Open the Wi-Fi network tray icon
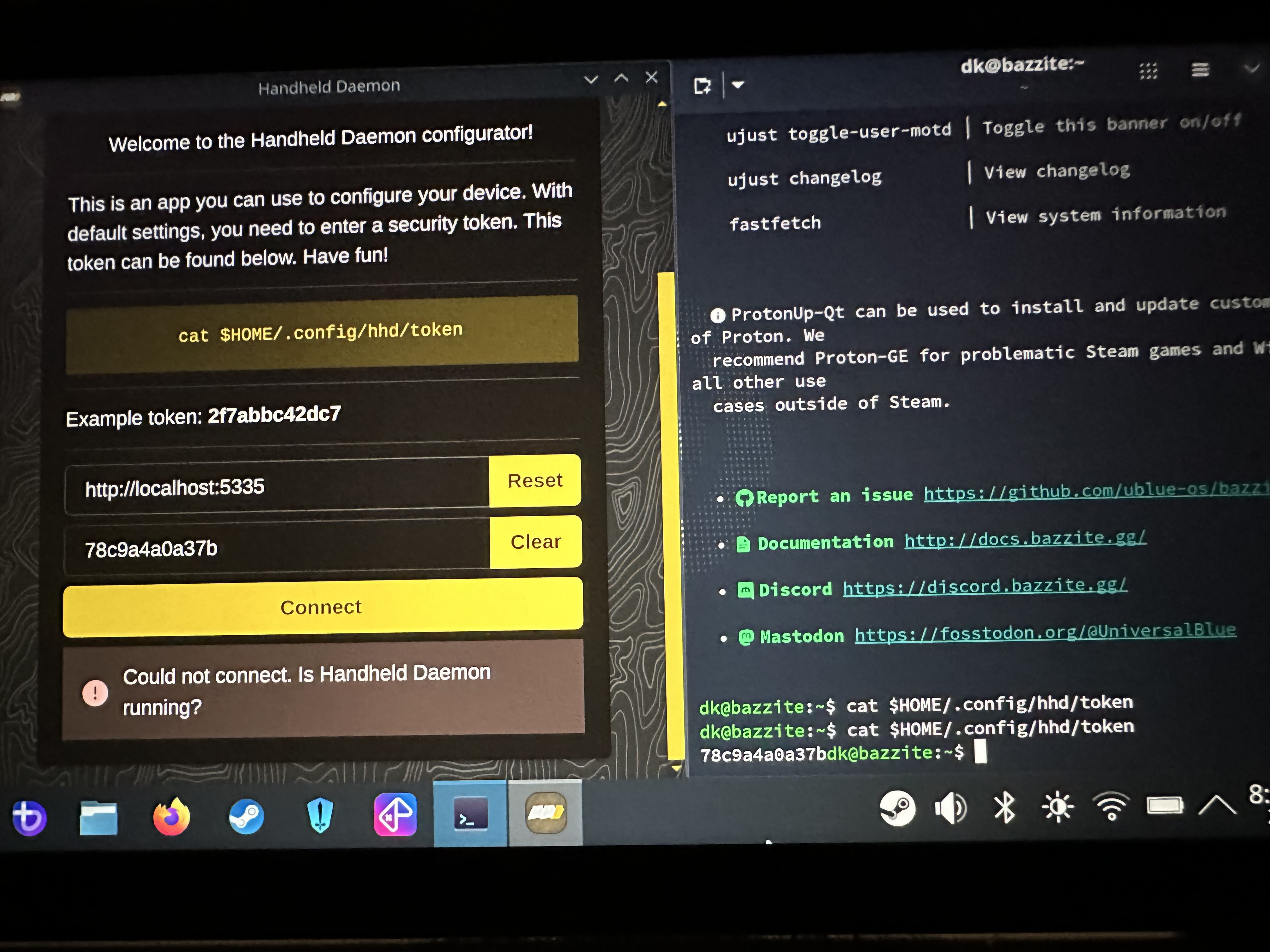 coord(1111,806)
